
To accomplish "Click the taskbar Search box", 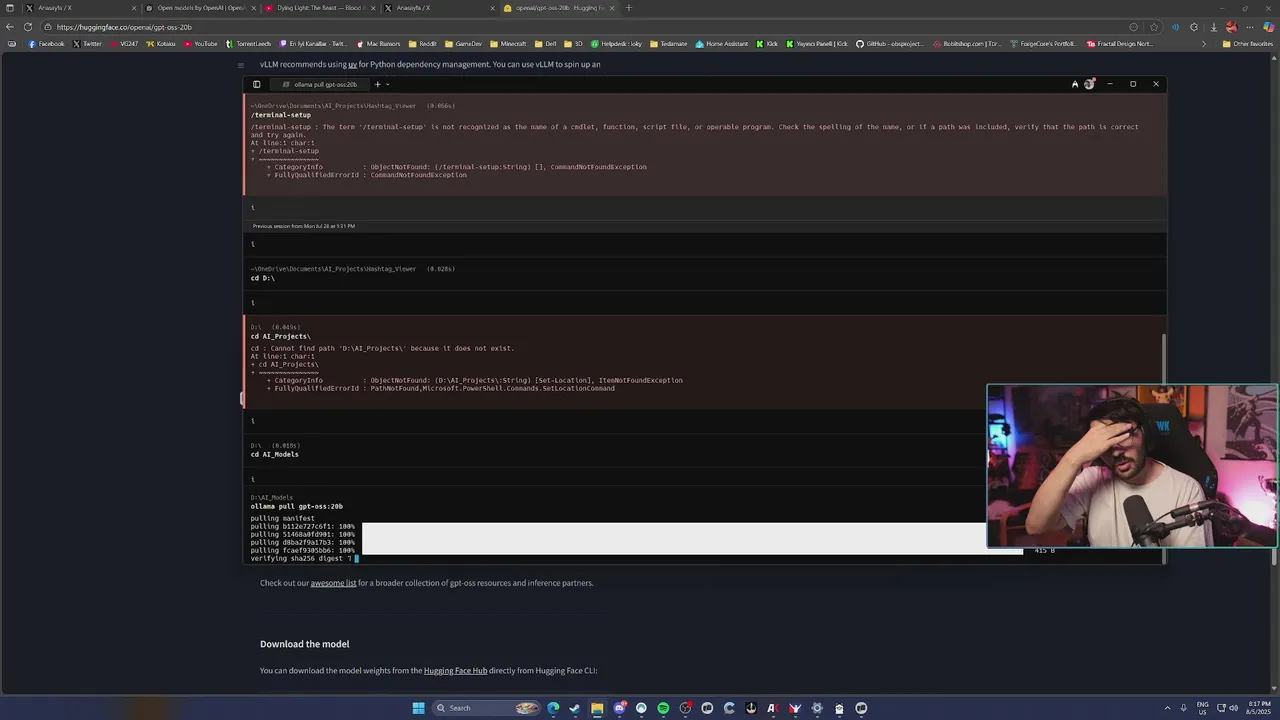I will click(488, 708).
